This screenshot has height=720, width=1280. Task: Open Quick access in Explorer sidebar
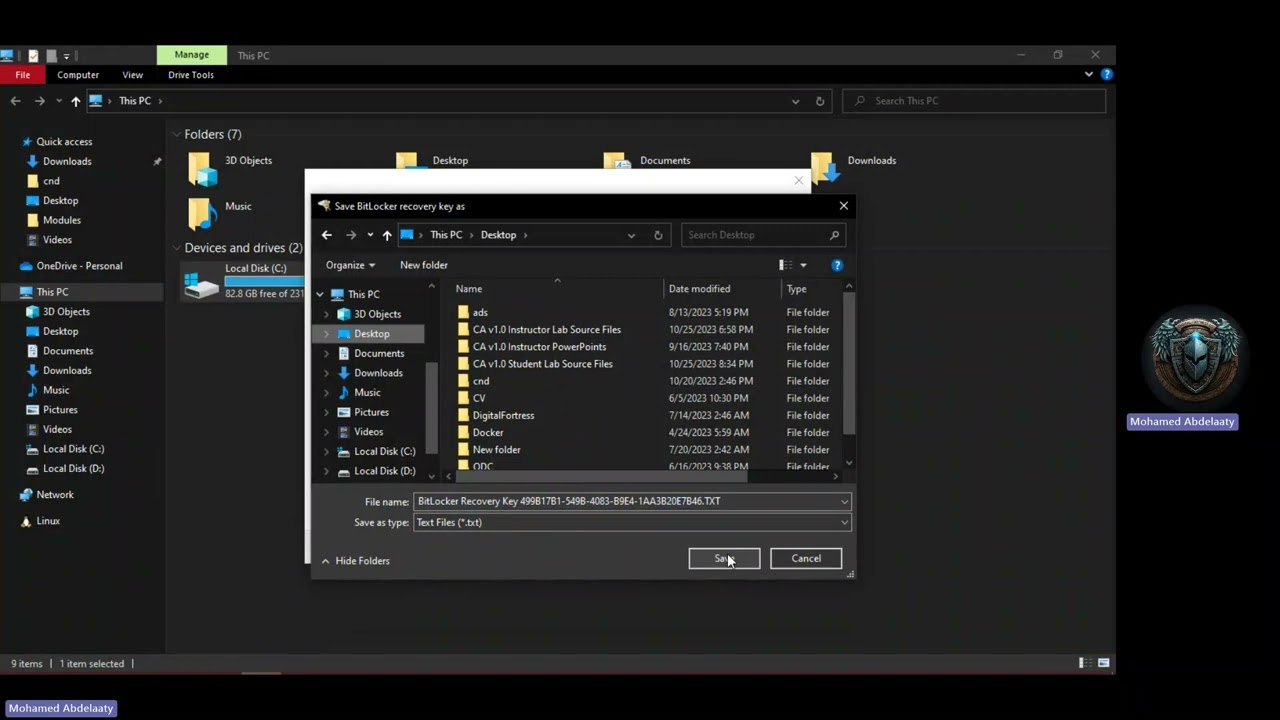[x=64, y=142]
